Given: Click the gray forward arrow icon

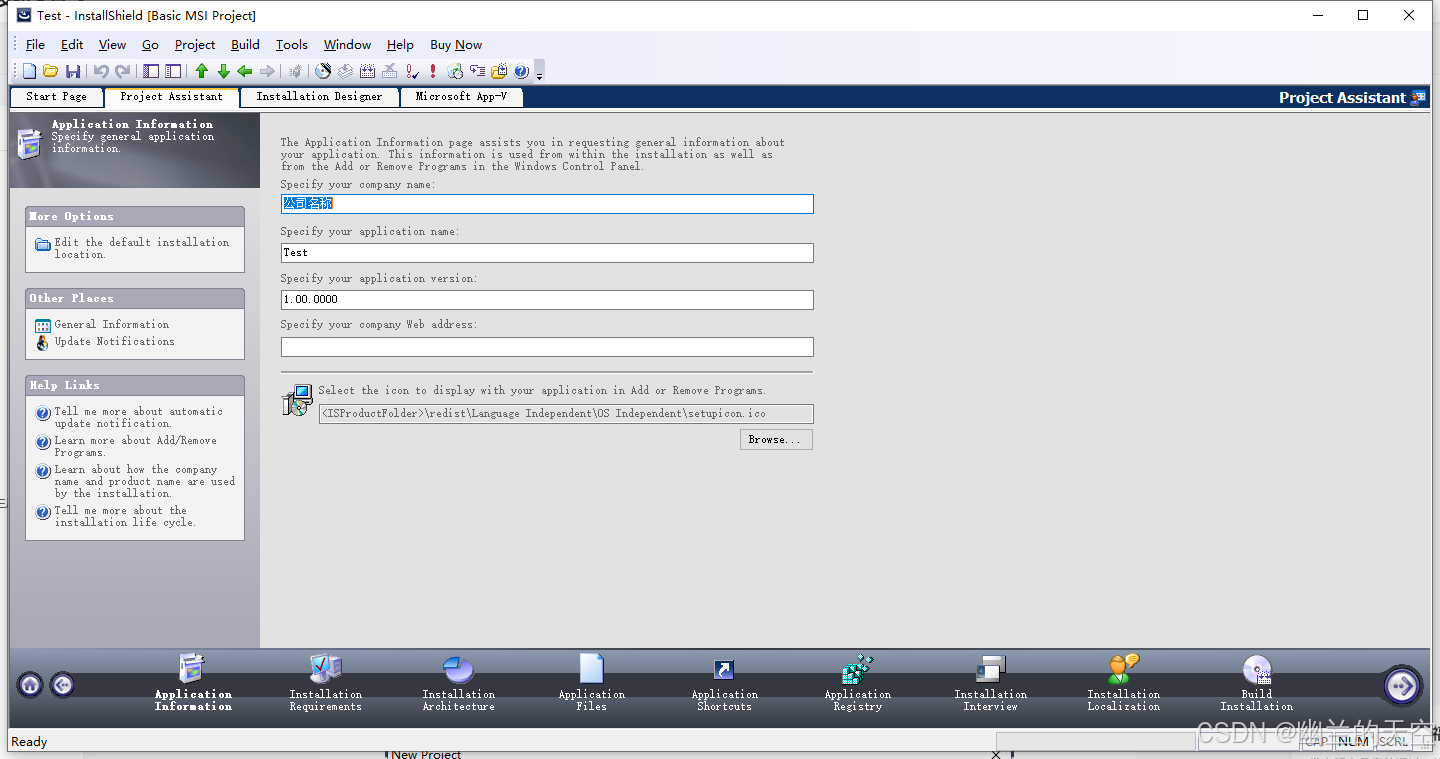Looking at the screenshot, I should click(x=267, y=71).
